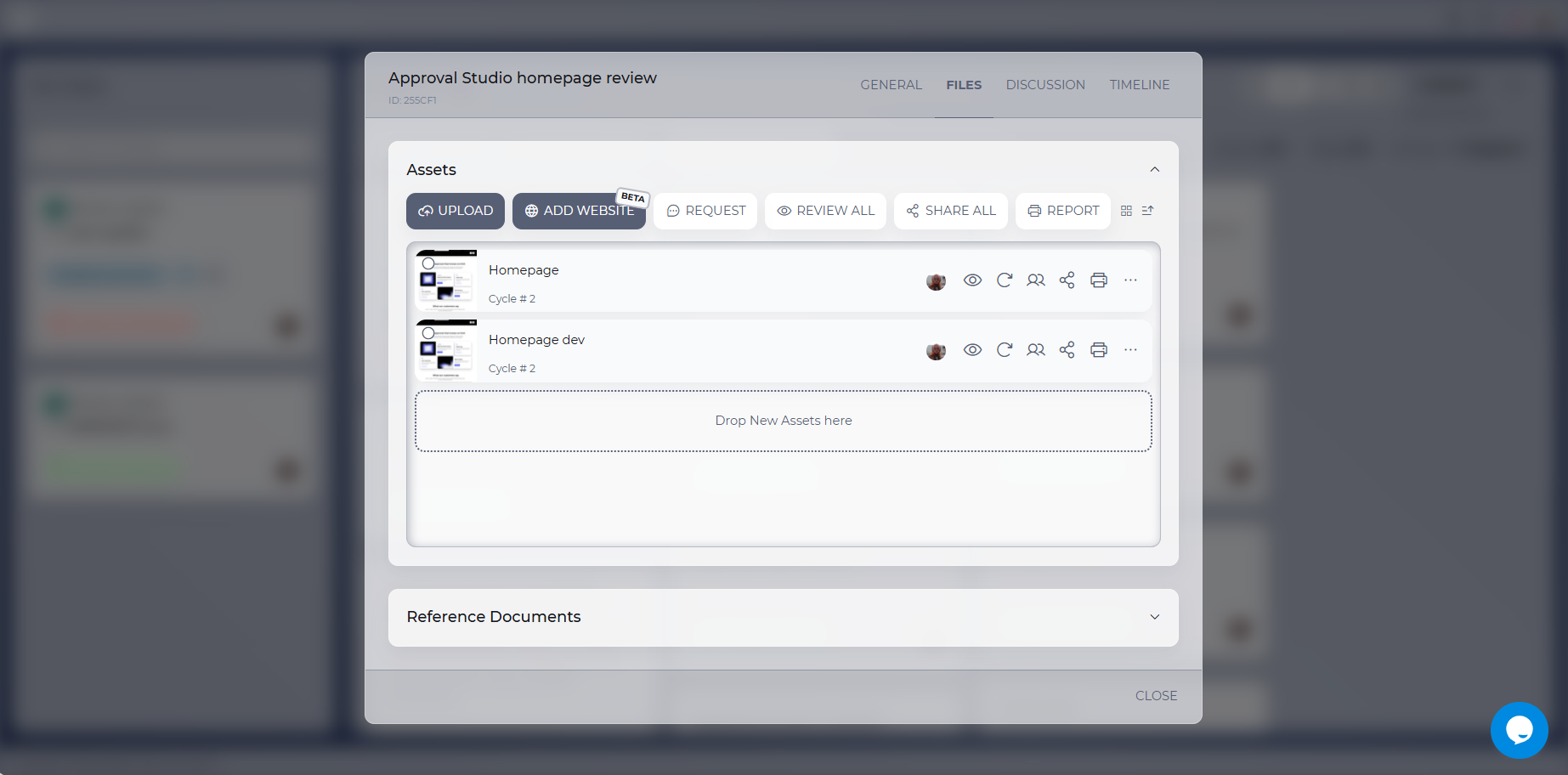Open the DISCUSSION tab
Image resolution: width=1568 pixels, height=775 pixels.
[1045, 85]
